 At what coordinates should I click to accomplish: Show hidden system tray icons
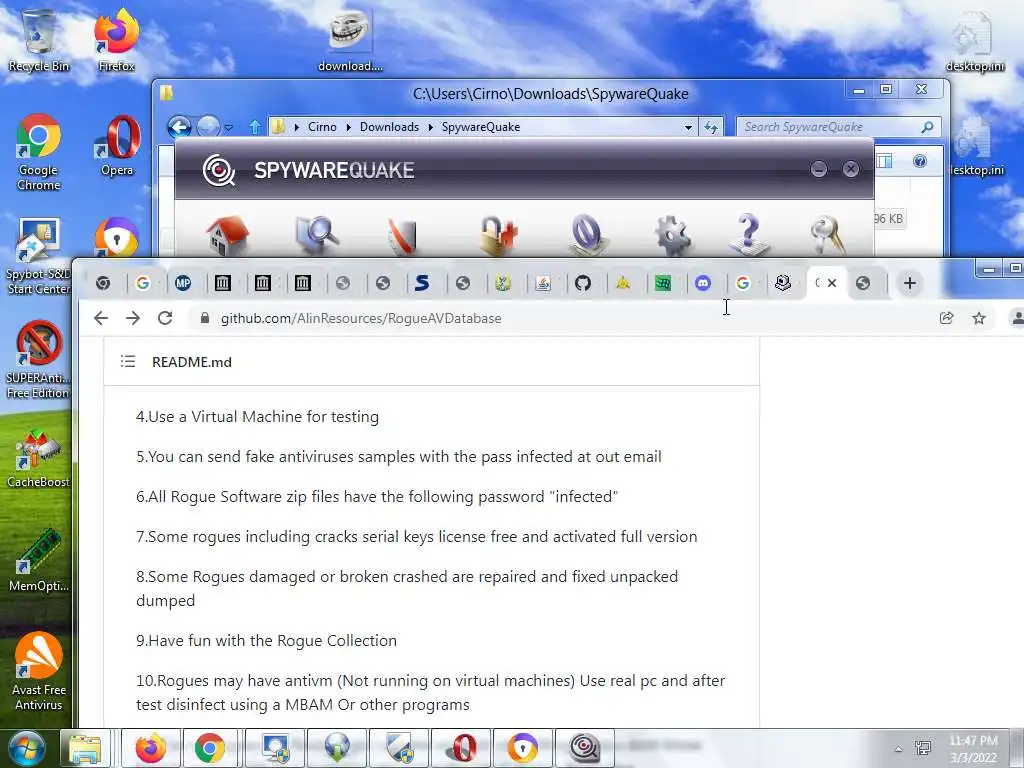[899, 749]
